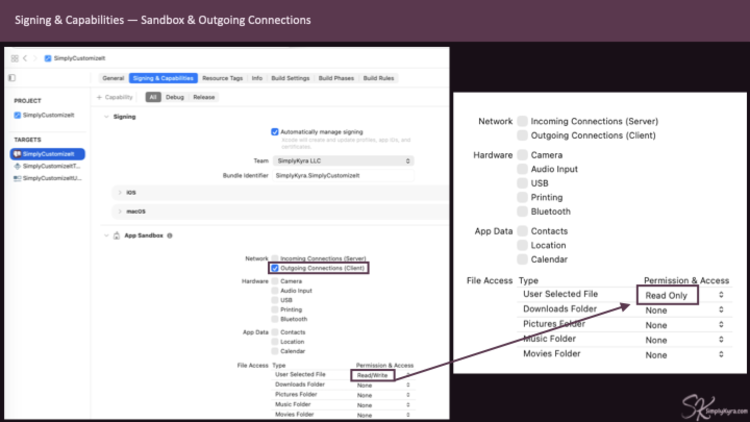Select the SimplyCustomizeIt project in sidebar
Viewport: 750px width, 422px height.
pyautogui.click(x=44, y=115)
